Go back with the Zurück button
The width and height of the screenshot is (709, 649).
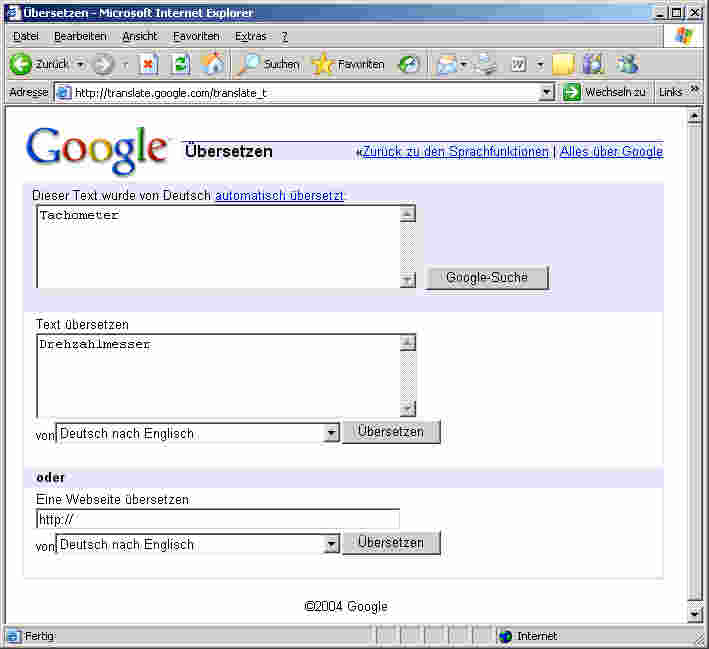click(39, 64)
